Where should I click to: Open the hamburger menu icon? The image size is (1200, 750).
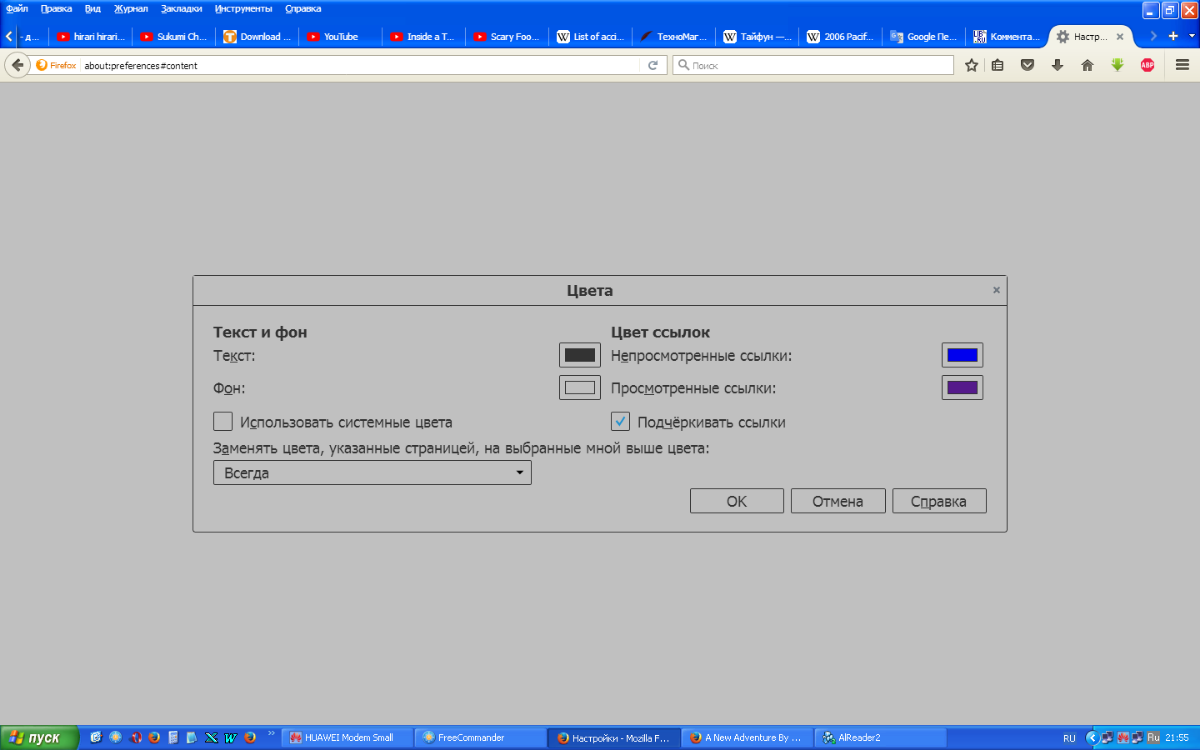pyautogui.click(x=1182, y=65)
